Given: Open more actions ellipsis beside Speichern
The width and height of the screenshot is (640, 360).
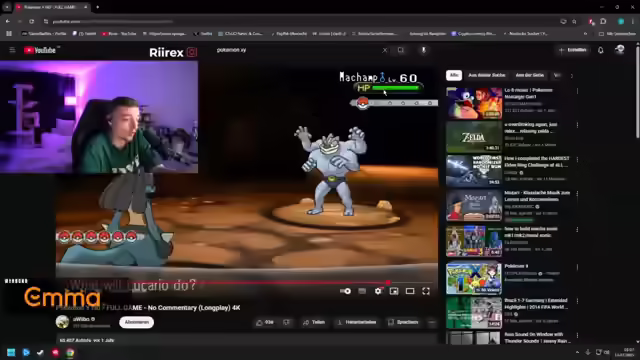Looking at the screenshot, I should (432, 322).
